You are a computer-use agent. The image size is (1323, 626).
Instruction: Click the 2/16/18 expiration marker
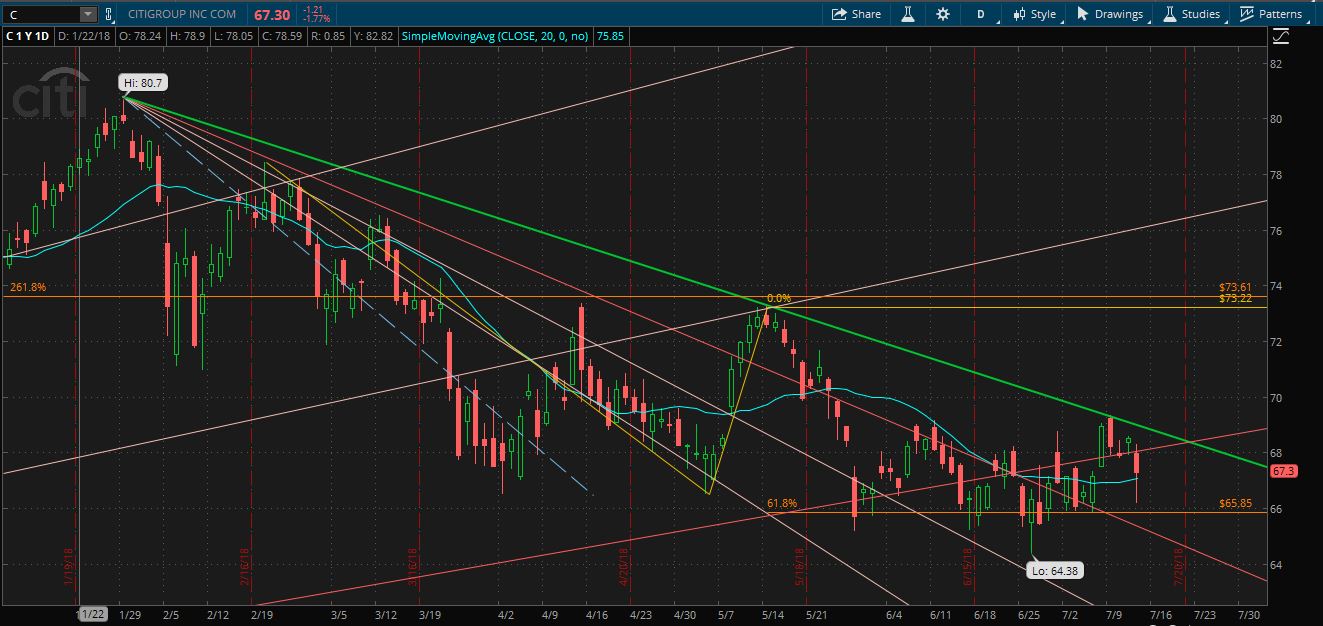[243, 566]
